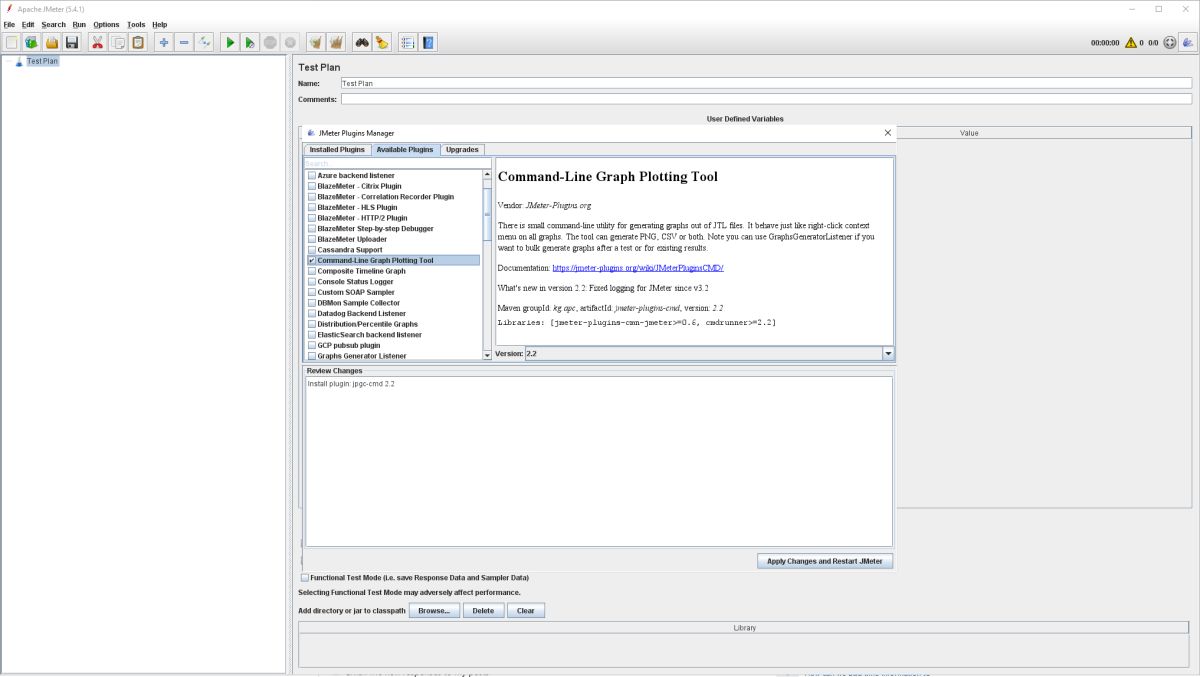The width and height of the screenshot is (1200, 677).
Task: Select the Test Plan tree node
Action: coord(42,61)
